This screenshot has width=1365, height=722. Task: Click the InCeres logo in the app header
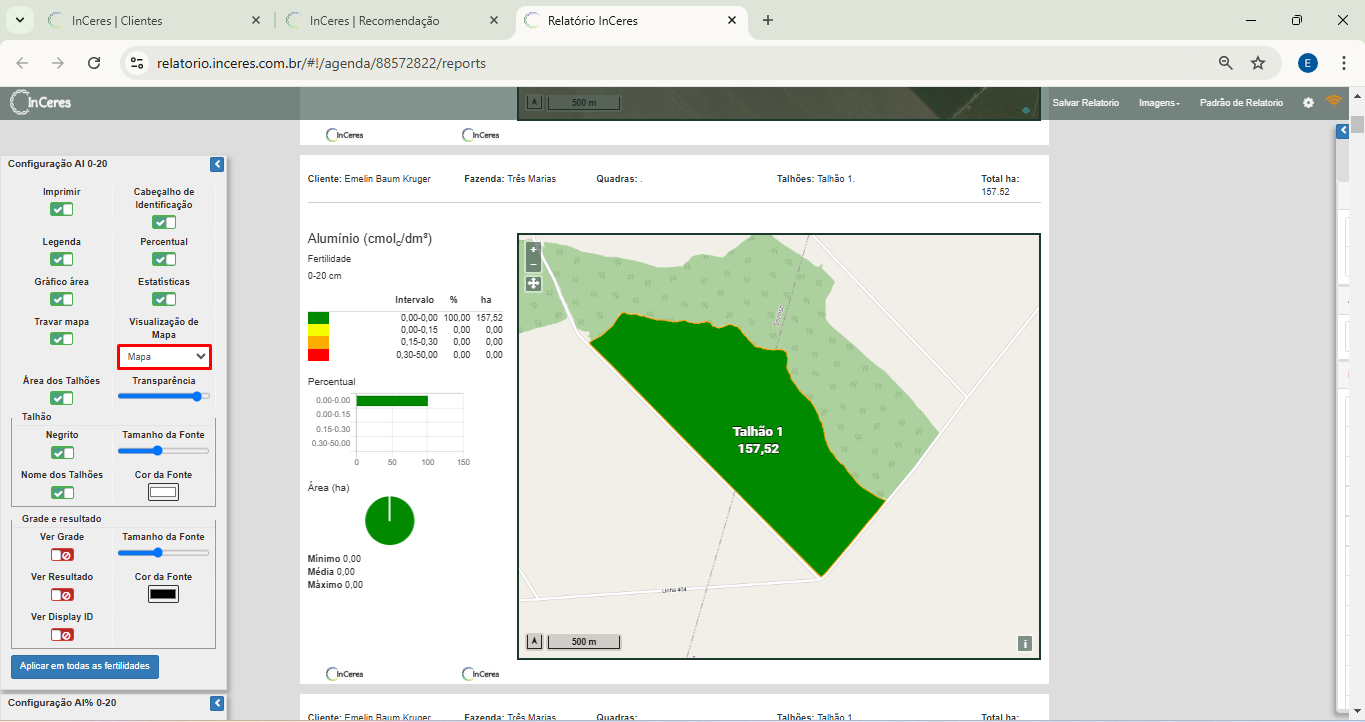pos(40,102)
